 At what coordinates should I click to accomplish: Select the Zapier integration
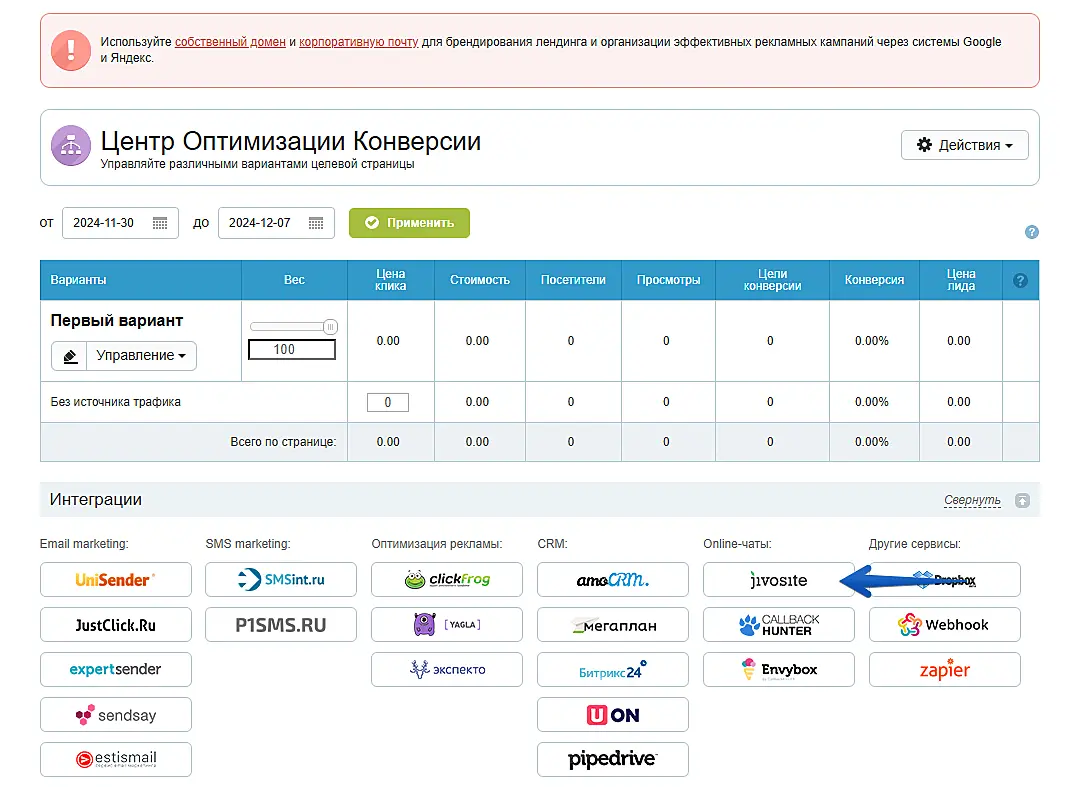coord(944,670)
